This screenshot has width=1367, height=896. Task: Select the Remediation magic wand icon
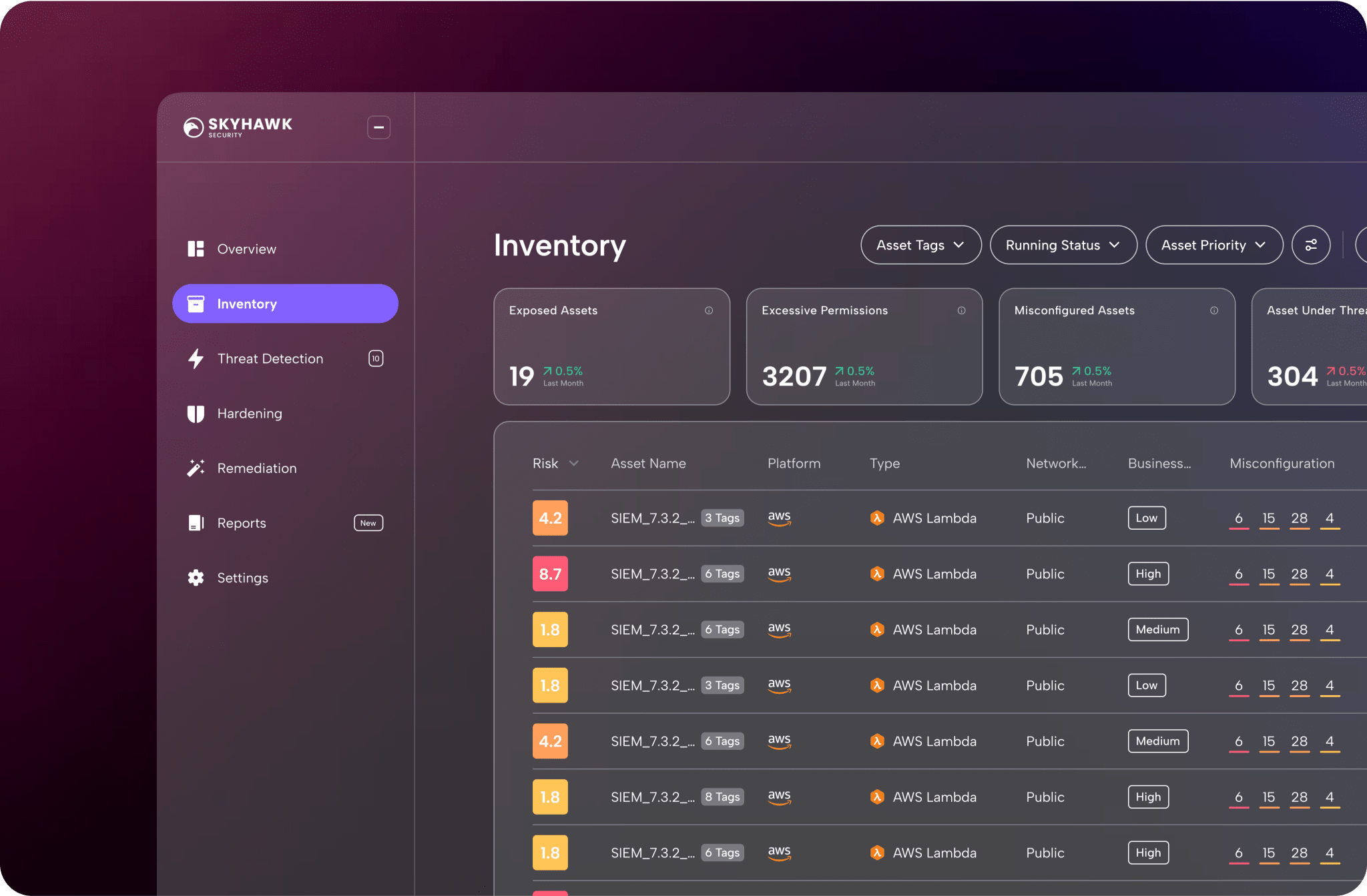click(196, 468)
